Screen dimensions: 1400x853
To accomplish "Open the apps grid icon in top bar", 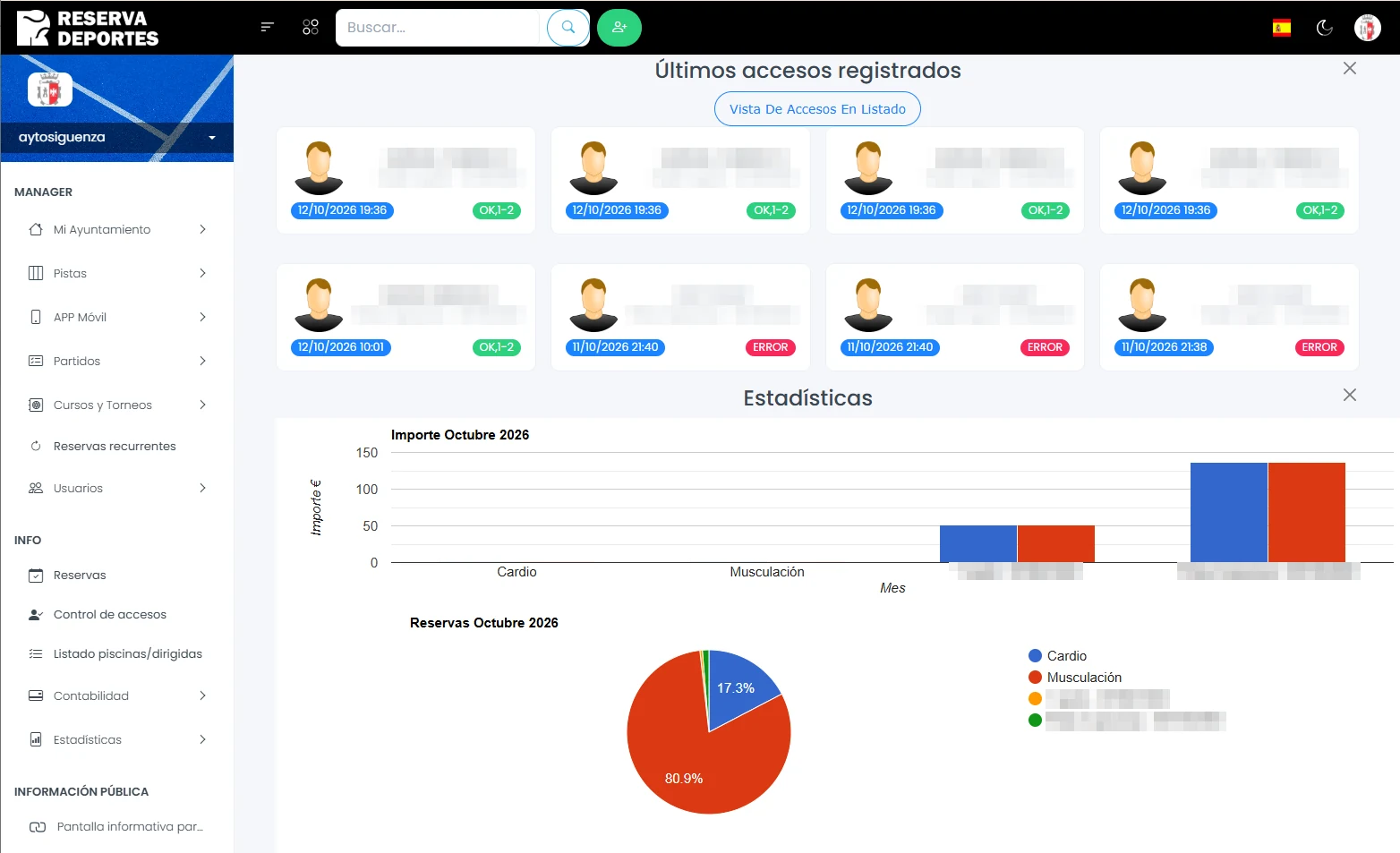I will pyautogui.click(x=311, y=27).
